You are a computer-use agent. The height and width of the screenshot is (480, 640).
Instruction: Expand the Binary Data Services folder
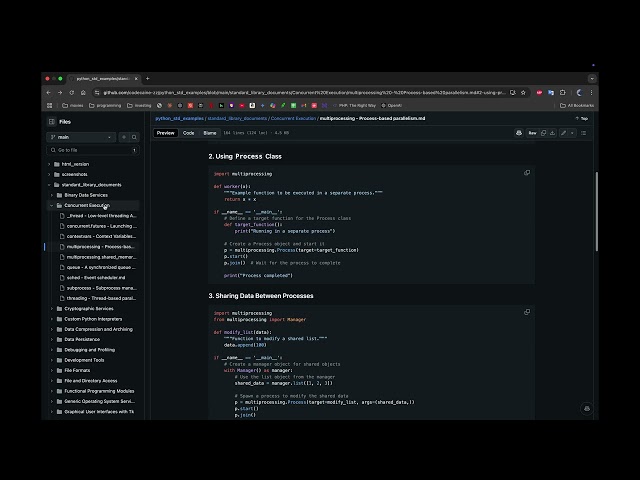pyautogui.click(x=52, y=195)
